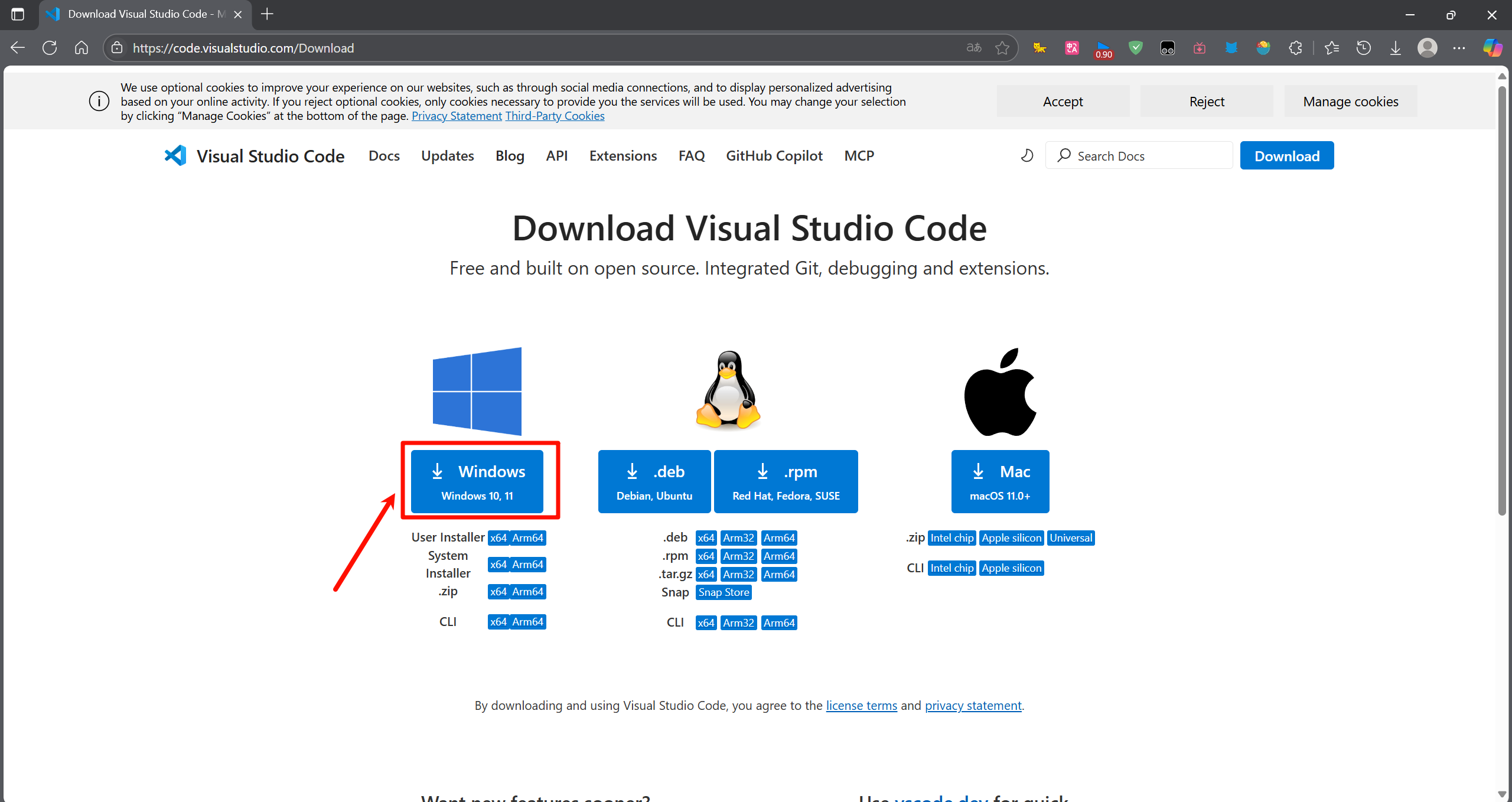Image resolution: width=1512 pixels, height=802 pixels.
Task: Open Manage cookies
Action: [x=1351, y=102]
